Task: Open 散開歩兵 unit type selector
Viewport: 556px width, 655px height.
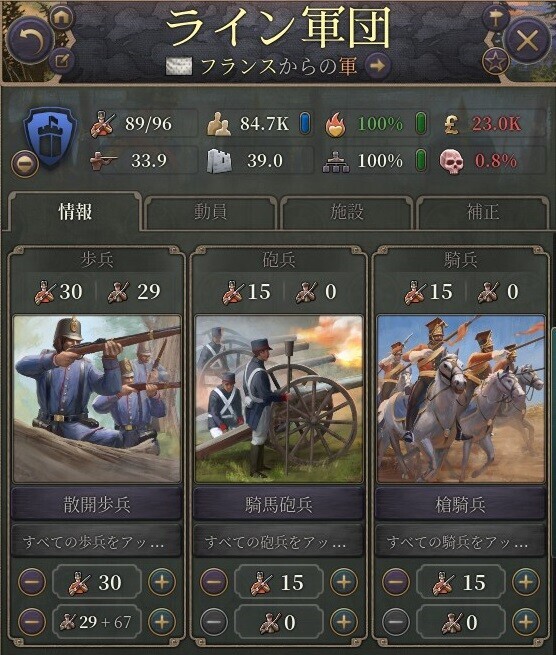Action: [97, 504]
